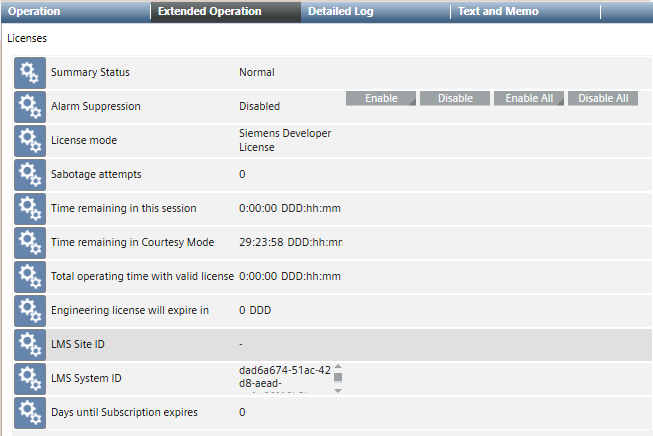Image resolution: width=653 pixels, height=436 pixels.
Task: Select the Extended Operation tab
Action: coord(210,12)
